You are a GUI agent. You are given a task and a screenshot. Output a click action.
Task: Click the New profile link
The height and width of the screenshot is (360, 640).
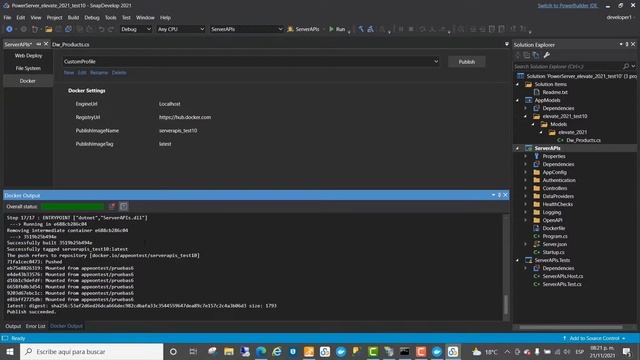tap(69, 73)
